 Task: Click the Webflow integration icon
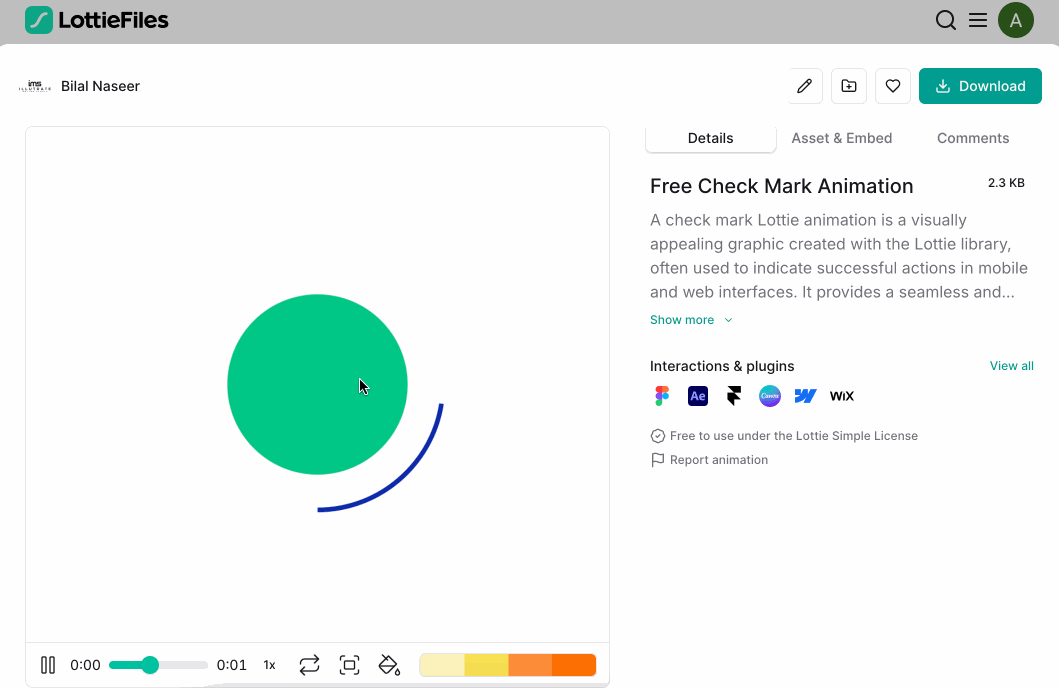pos(805,396)
